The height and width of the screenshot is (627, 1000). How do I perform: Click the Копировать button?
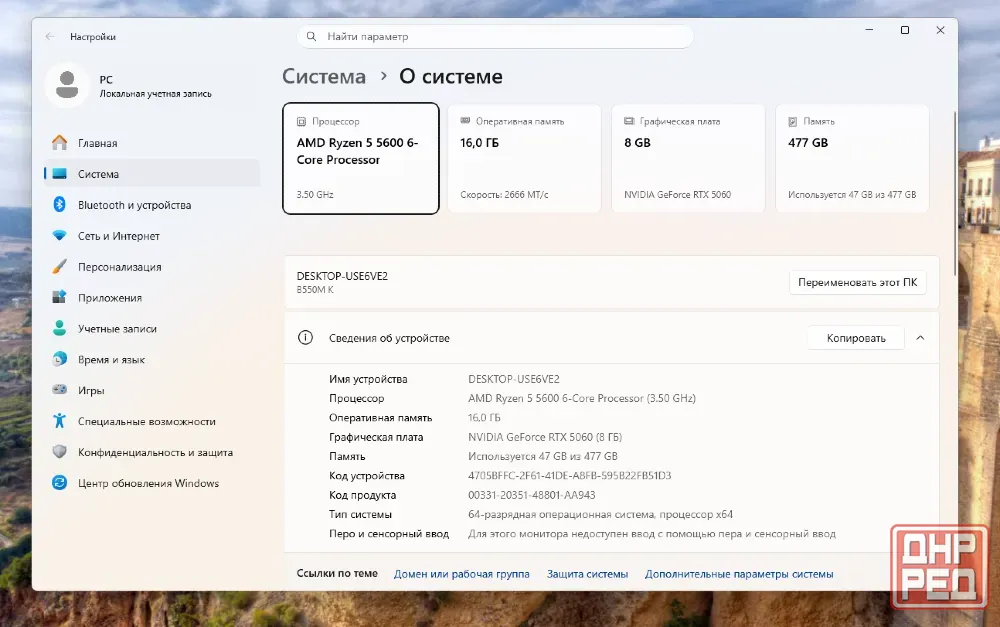(x=856, y=338)
